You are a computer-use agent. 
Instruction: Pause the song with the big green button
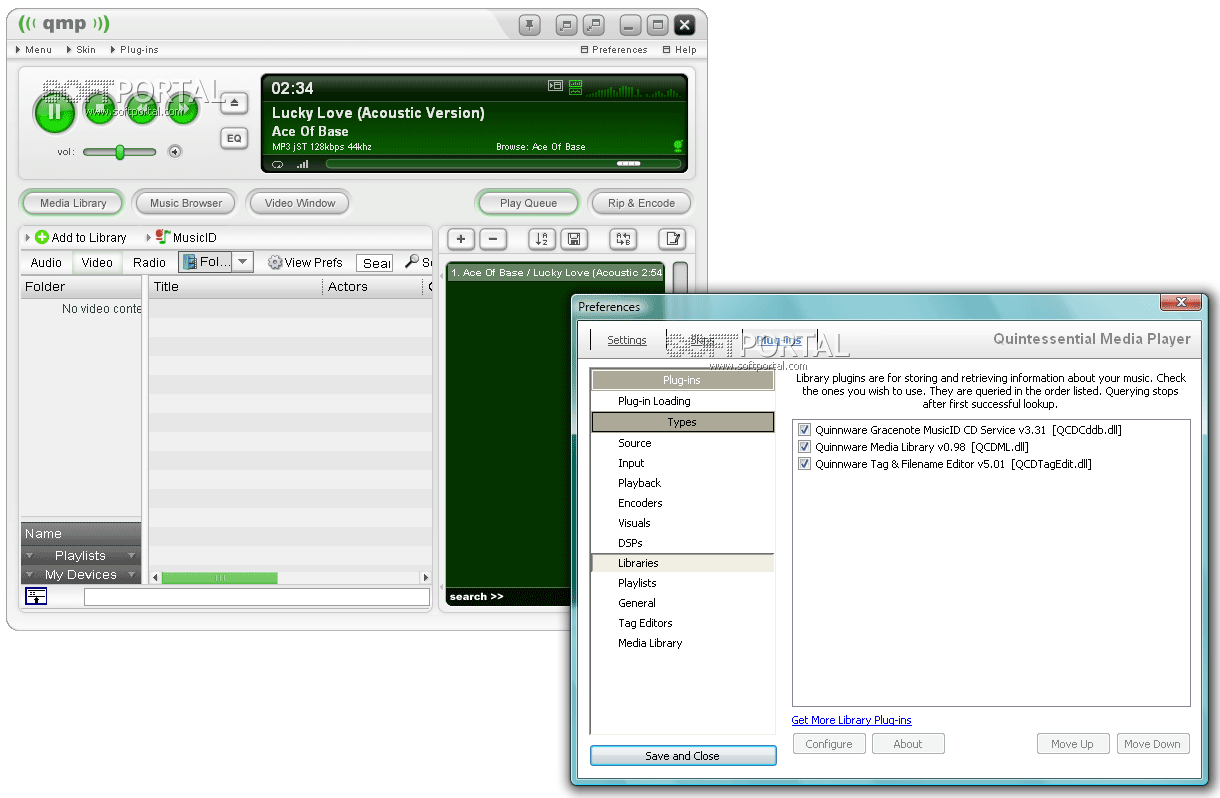coord(54,112)
